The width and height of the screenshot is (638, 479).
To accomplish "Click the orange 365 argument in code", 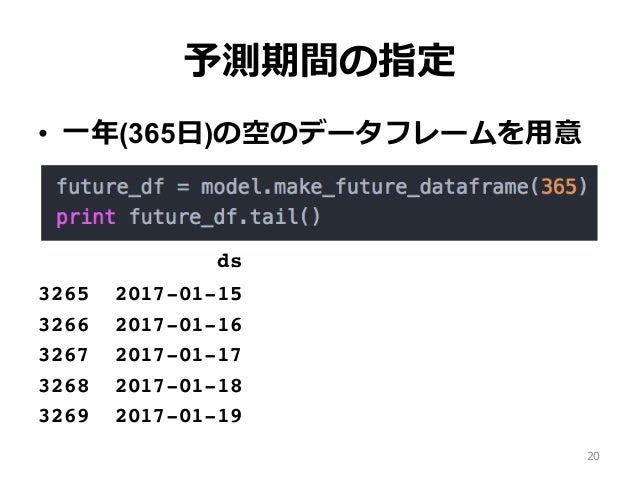I will (559, 187).
